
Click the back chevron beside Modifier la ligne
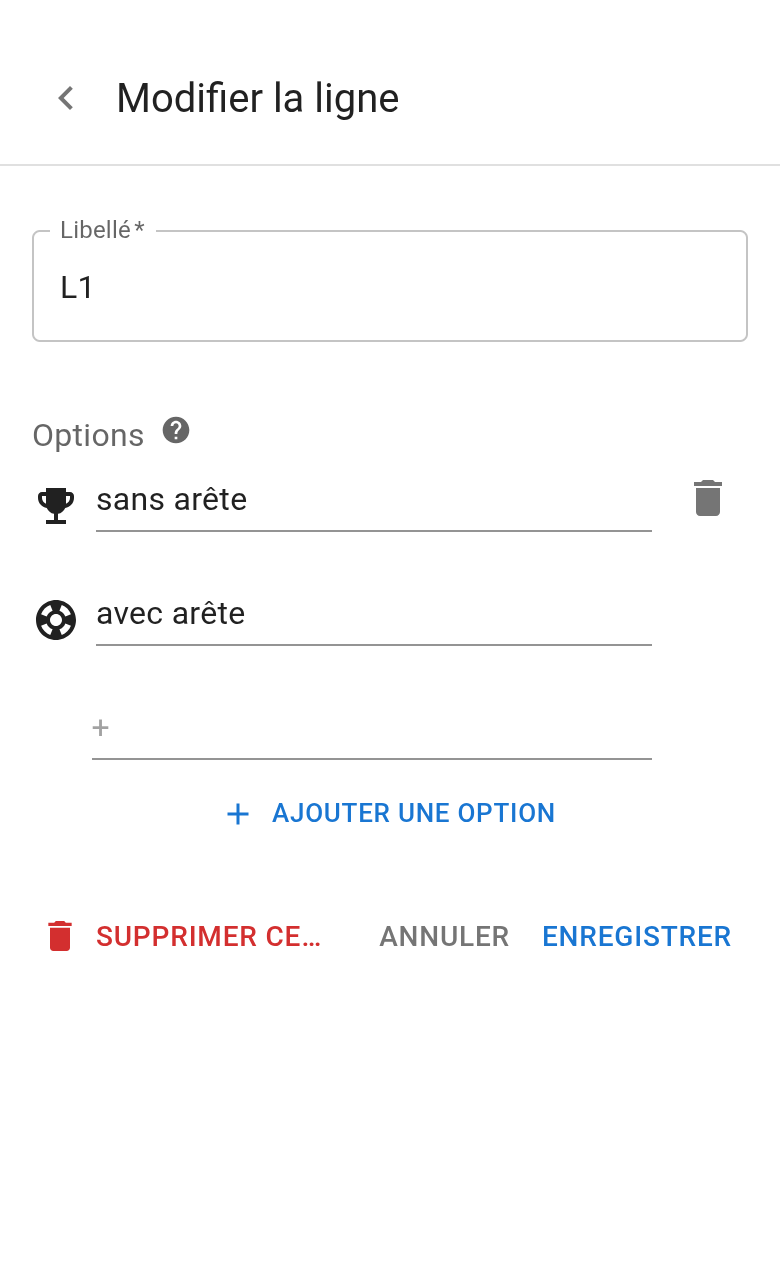coord(65,98)
